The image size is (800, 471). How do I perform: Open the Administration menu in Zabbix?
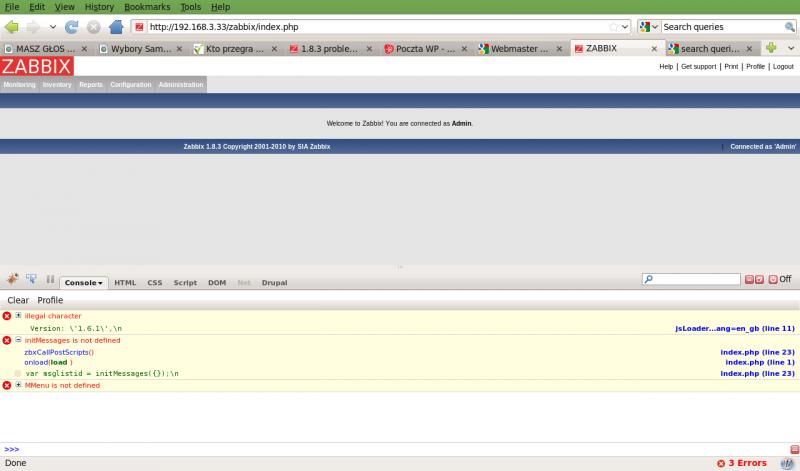point(181,85)
